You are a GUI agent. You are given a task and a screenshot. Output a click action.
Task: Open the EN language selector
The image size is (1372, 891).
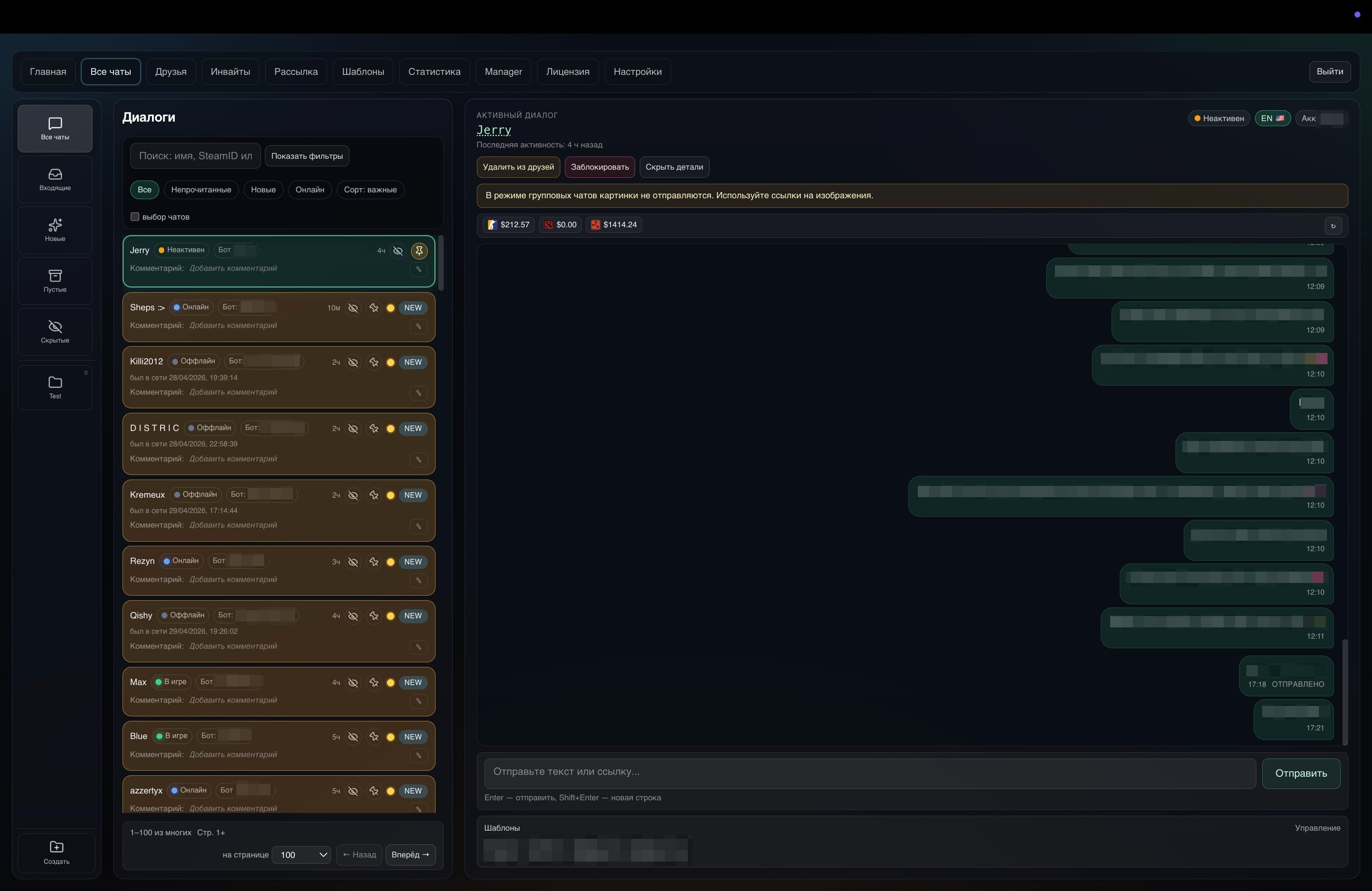pos(1272,118)
